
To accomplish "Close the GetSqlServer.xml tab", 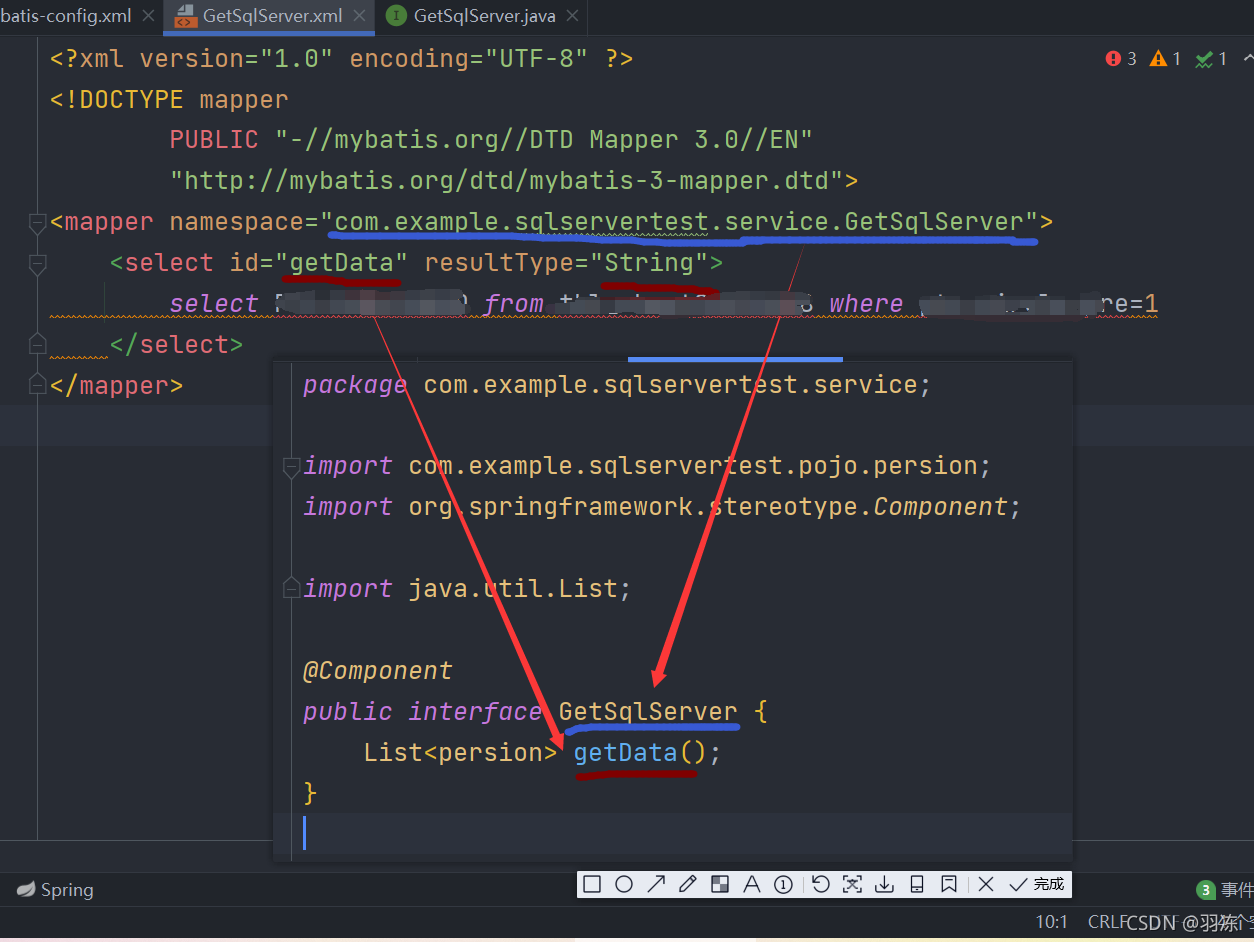I will pos(360,16).
